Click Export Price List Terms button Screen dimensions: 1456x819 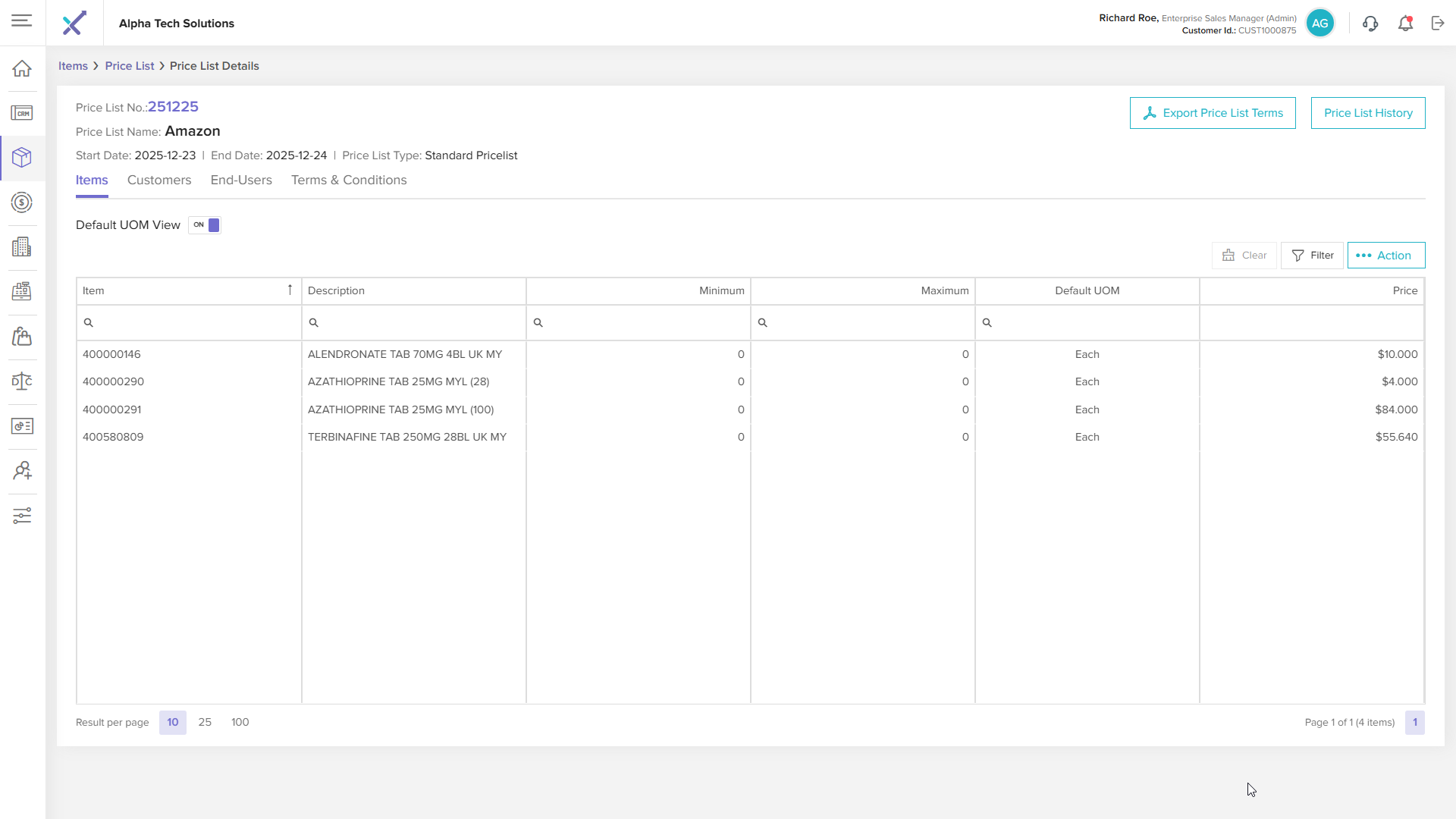click(1213, 113)
